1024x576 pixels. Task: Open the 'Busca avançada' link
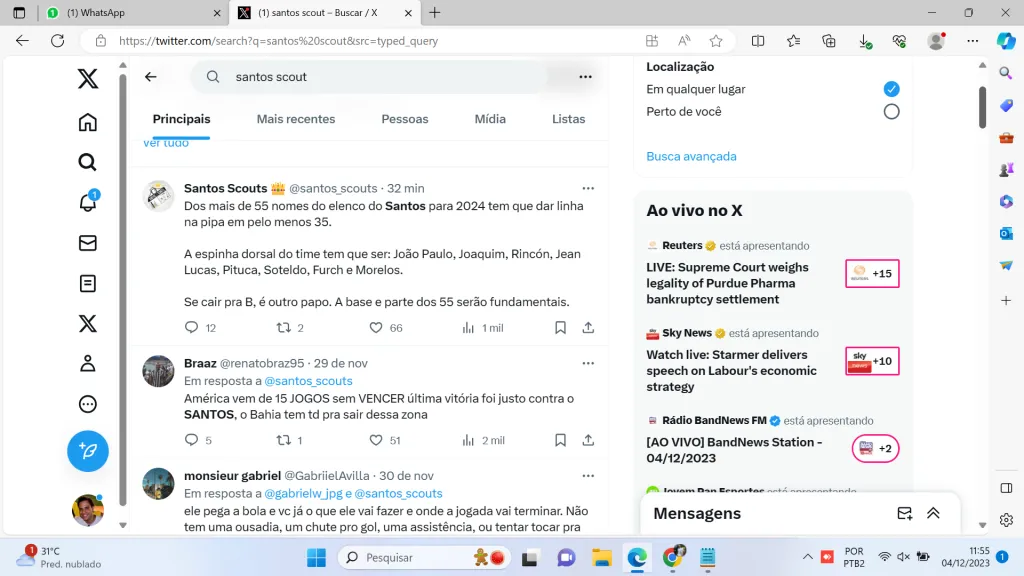[691, 156]
